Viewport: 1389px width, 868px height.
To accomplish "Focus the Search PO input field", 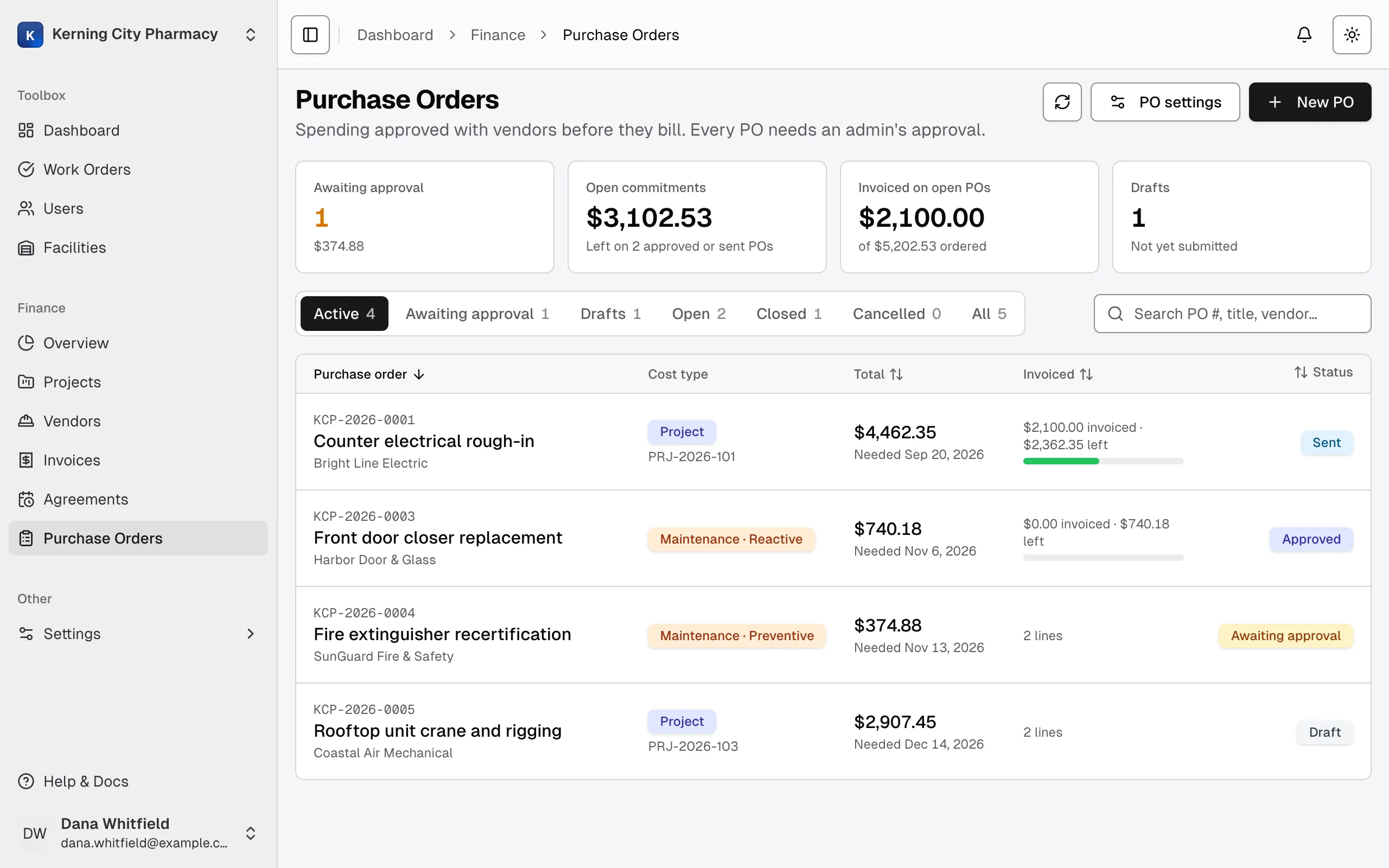I will pyautogui.click(x=1232, y=314).
